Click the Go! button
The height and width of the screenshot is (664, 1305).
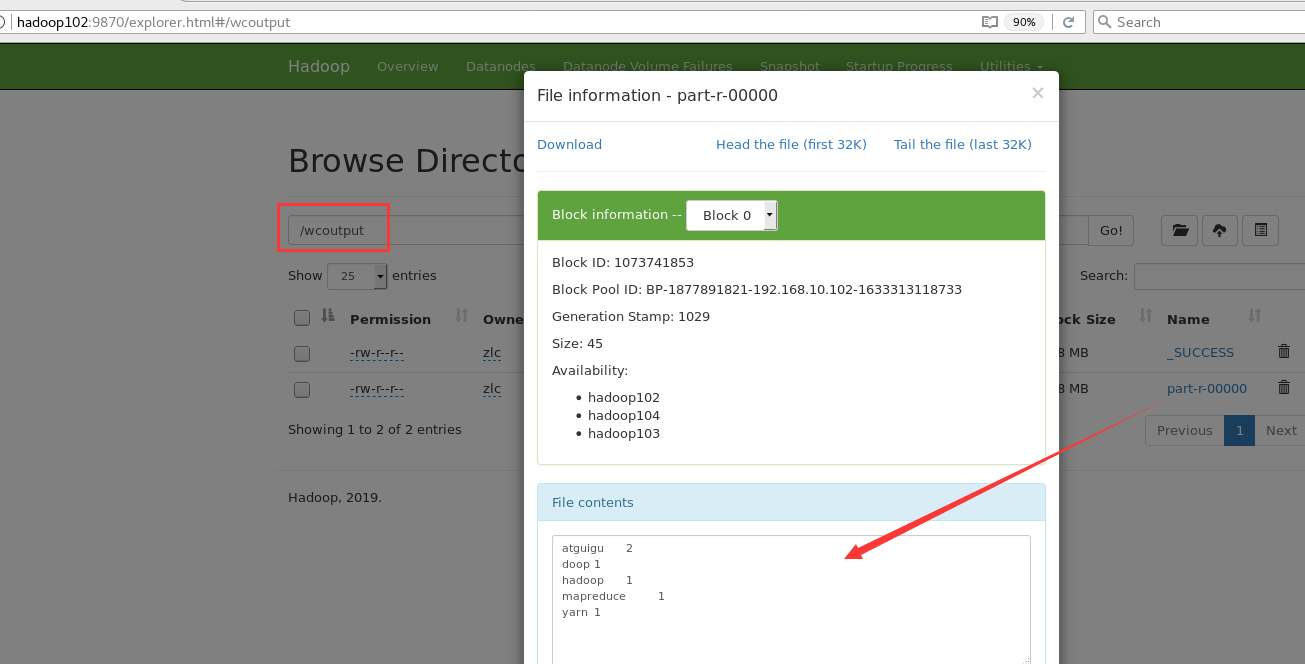click(1111, 230)
